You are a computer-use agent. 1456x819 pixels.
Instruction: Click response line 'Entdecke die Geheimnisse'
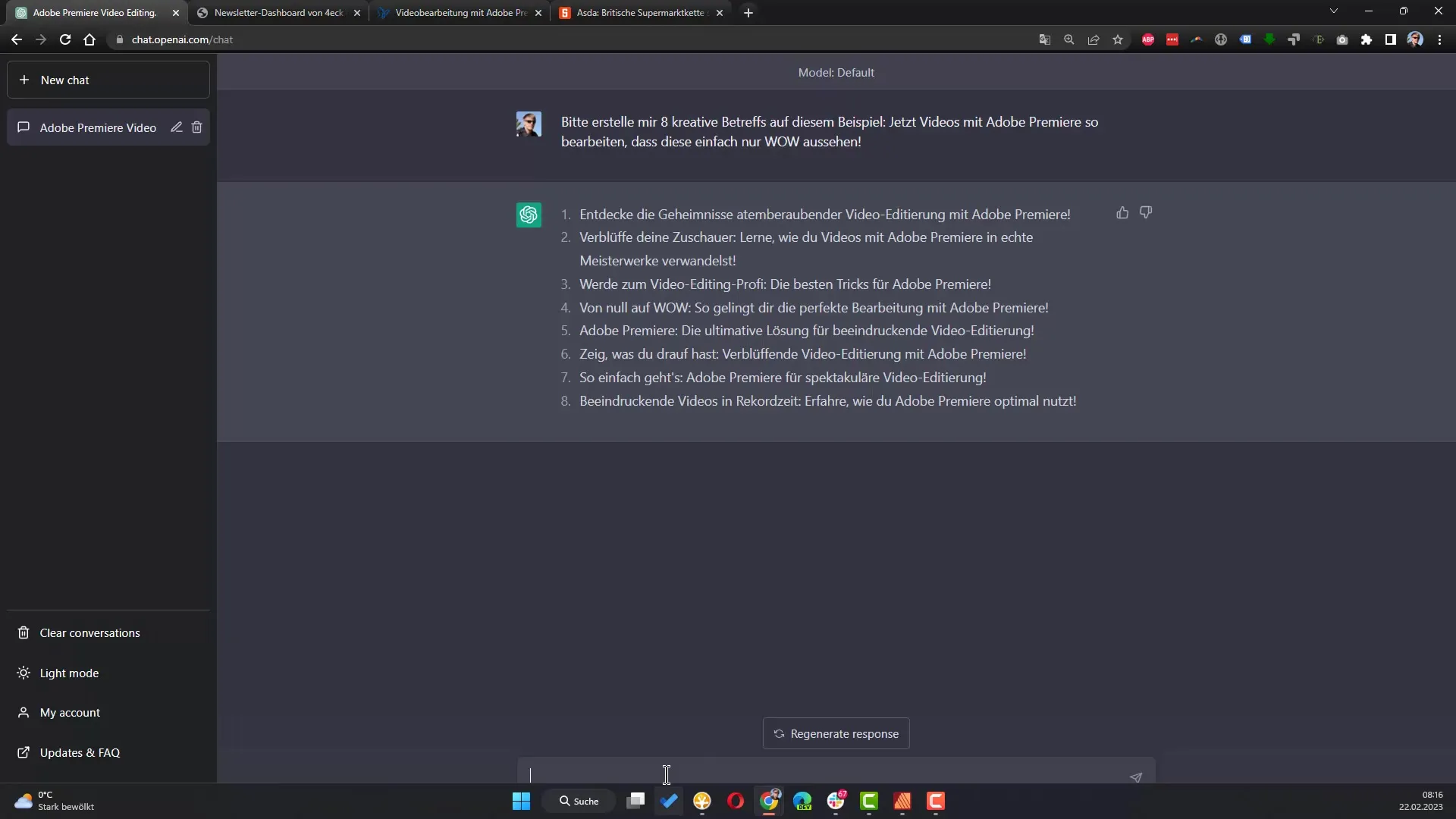(825, 214)
